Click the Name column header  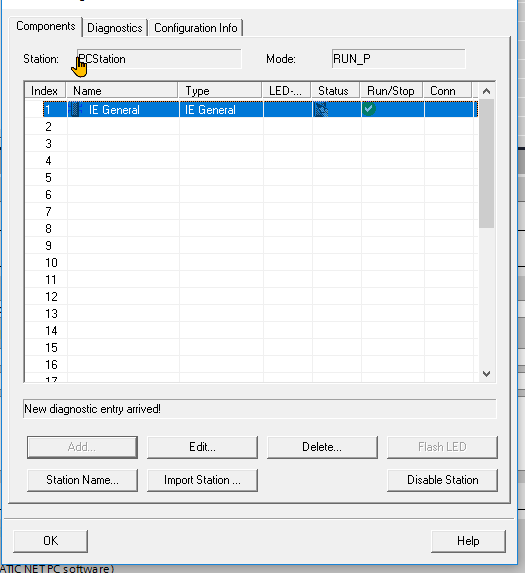122,91
